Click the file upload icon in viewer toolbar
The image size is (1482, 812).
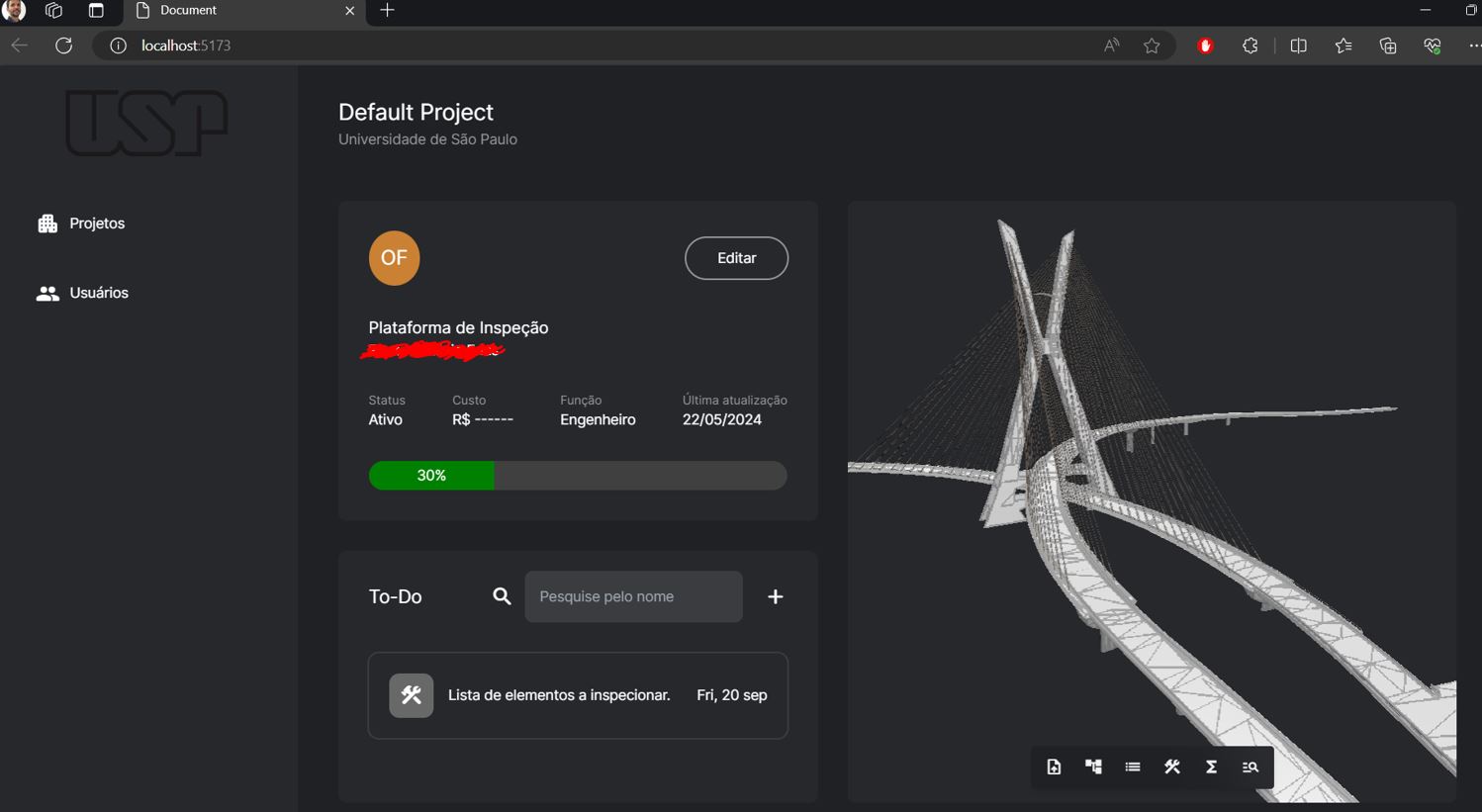point(1054,767)
